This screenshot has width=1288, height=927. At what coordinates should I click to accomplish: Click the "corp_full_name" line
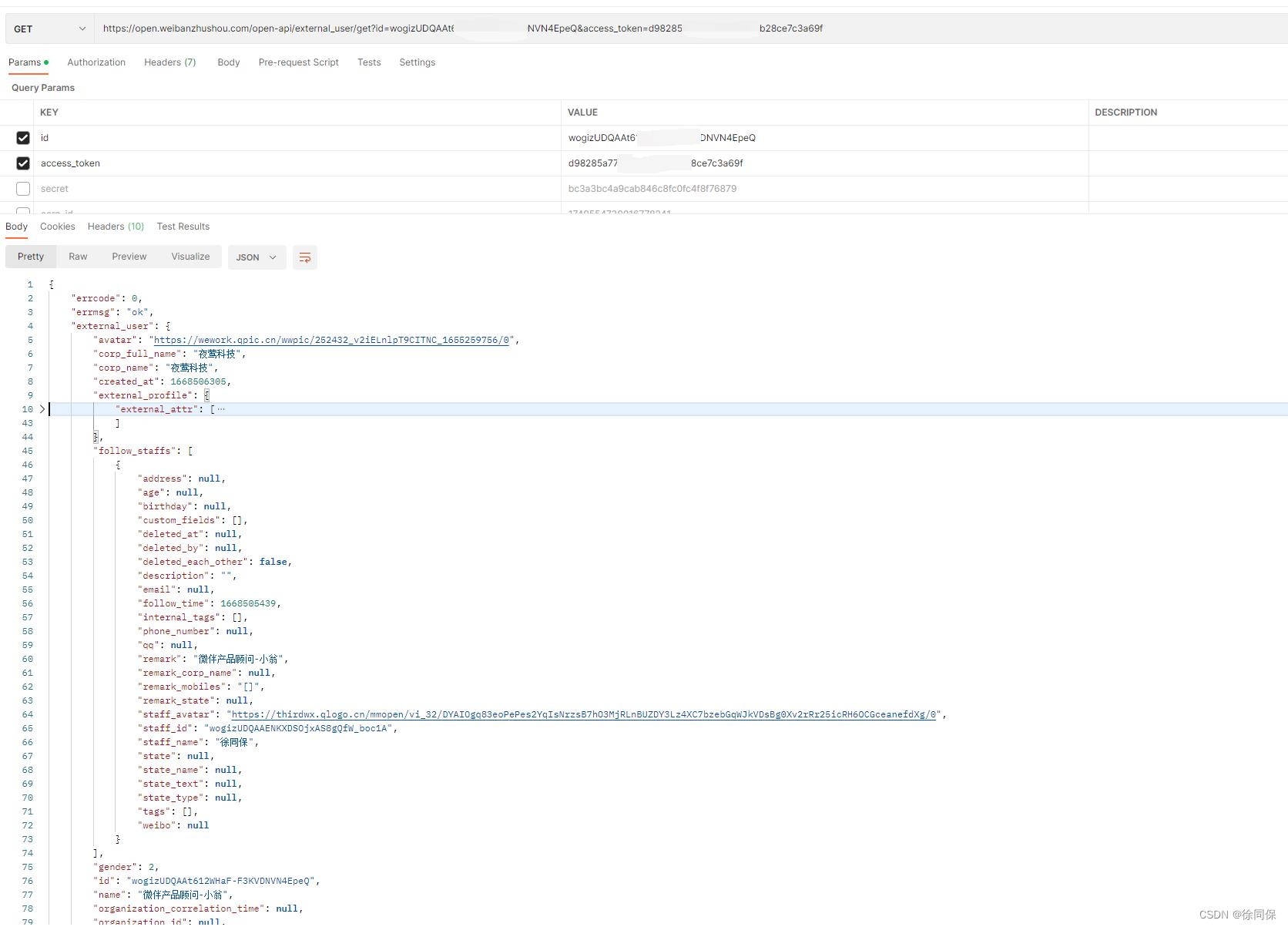click(170, 354)
